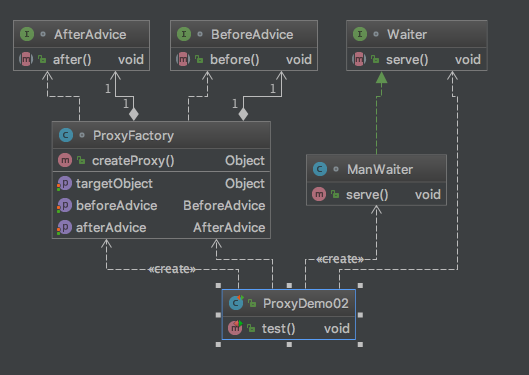Click the abstract method icon in Waiter
This screenshot has width=529, height=375.
tap(359, 59)
